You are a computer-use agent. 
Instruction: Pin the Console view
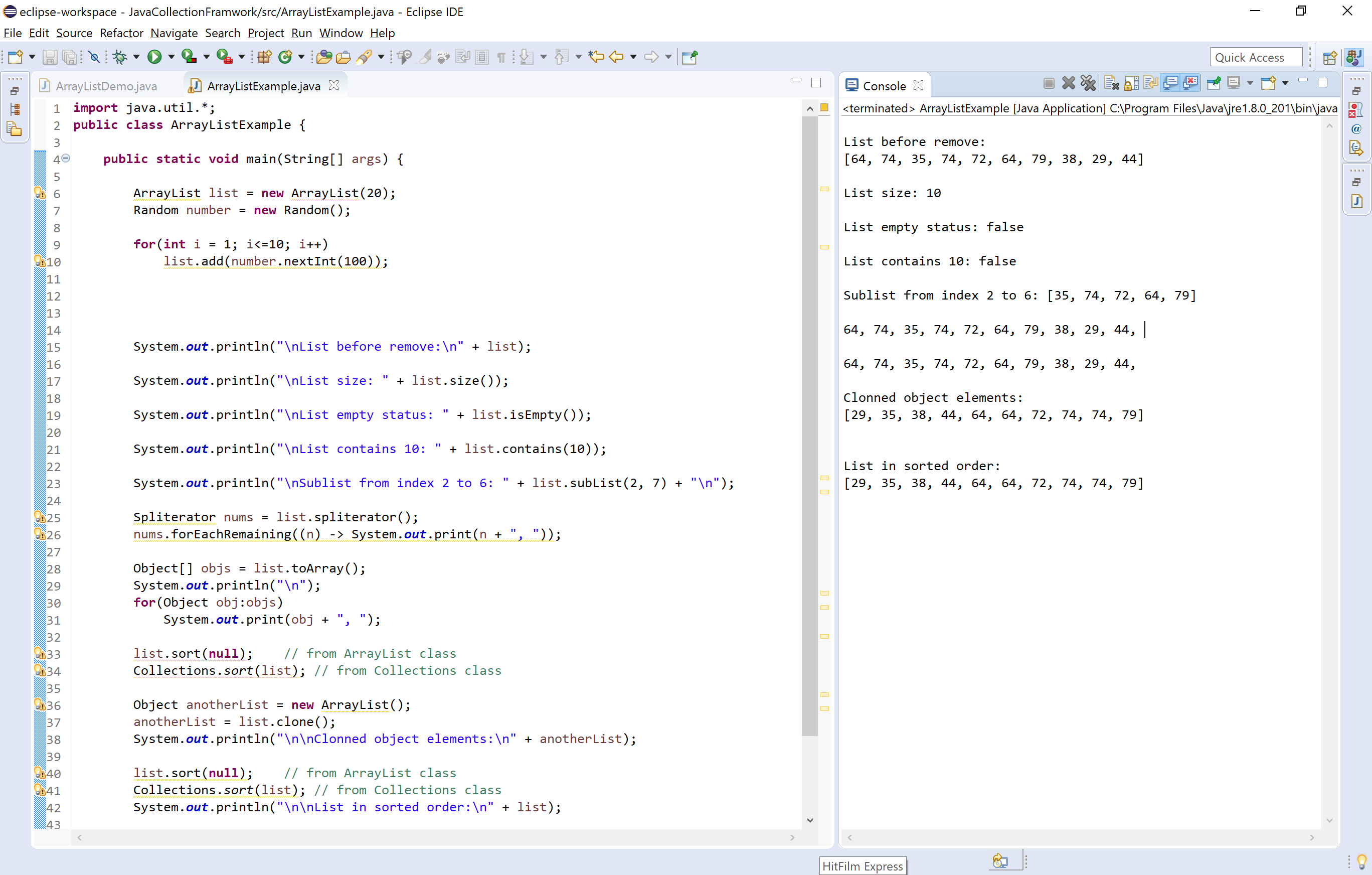(1213, 83)
